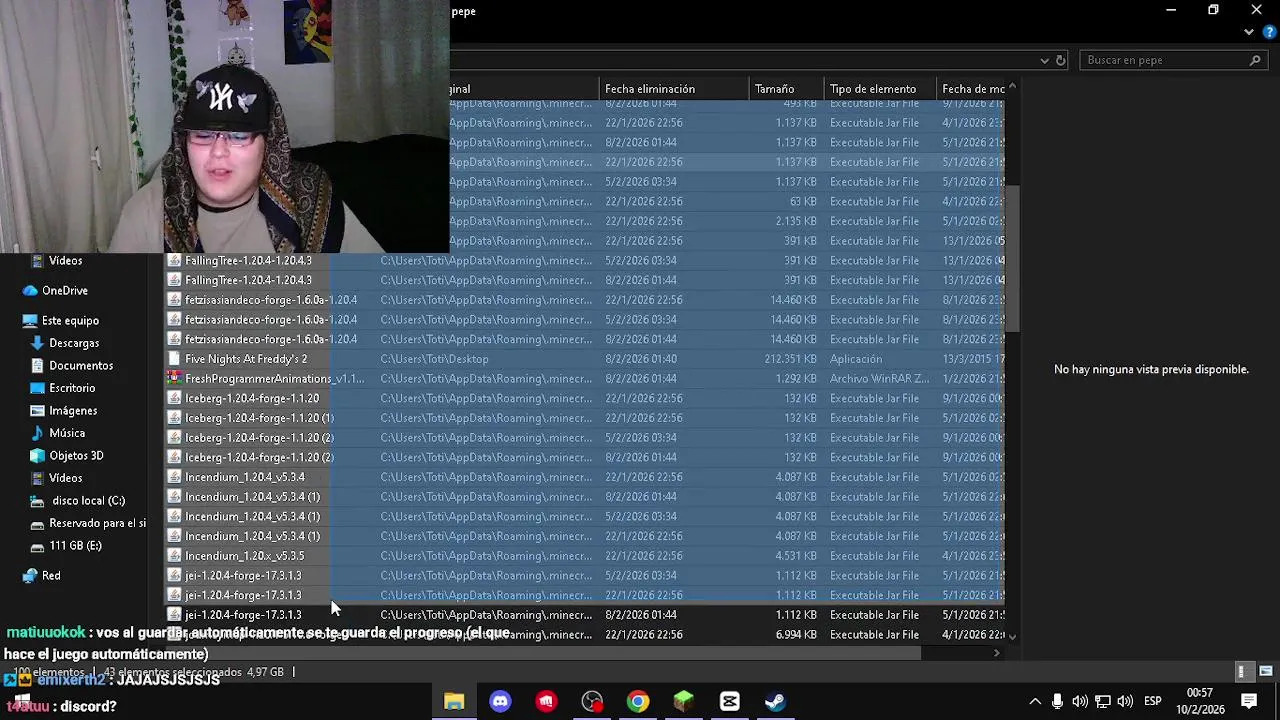Click the FreshProgrammerAnimations WinRAR archive icon

(174, 379)
